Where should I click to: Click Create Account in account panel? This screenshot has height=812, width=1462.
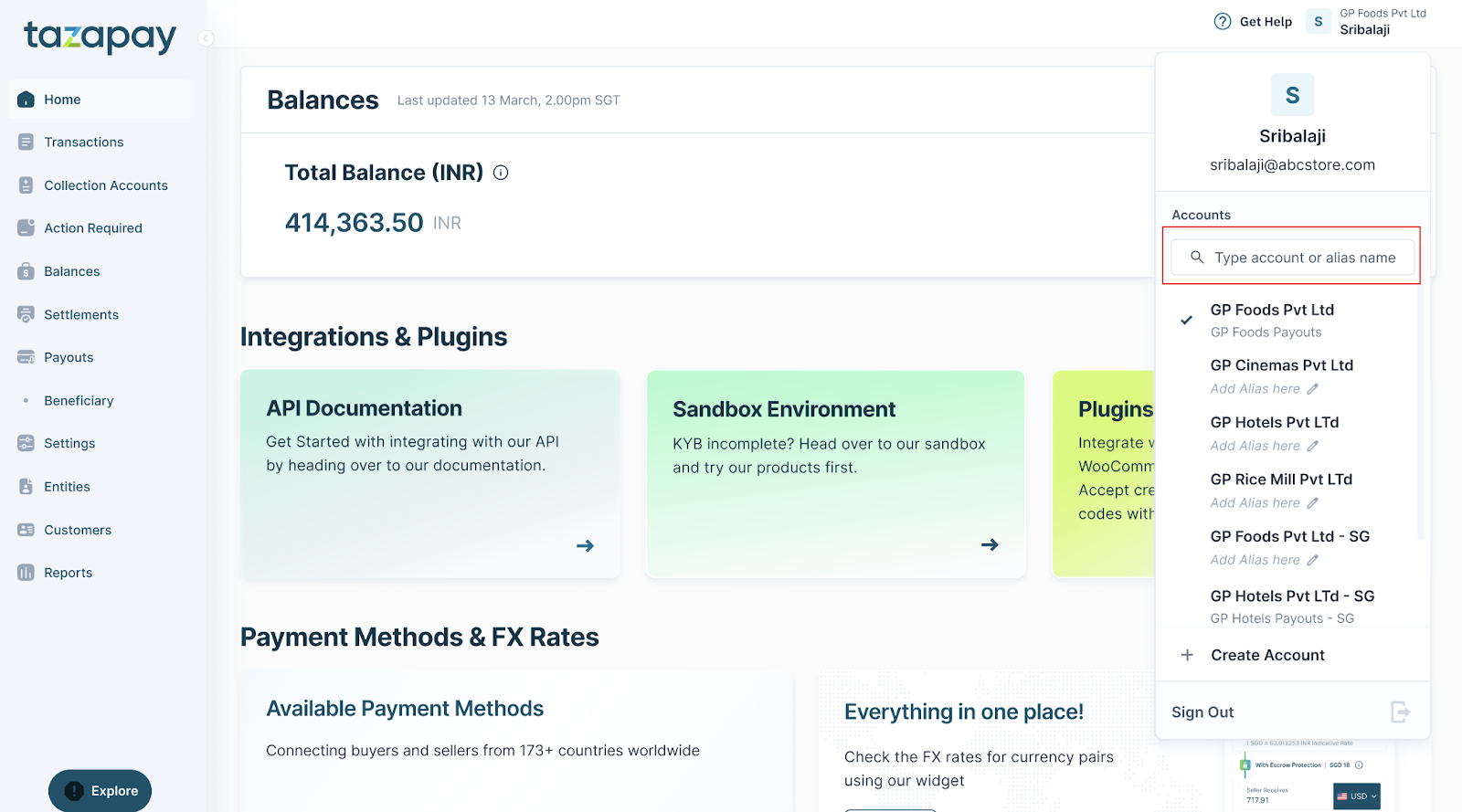(1267, 655)
